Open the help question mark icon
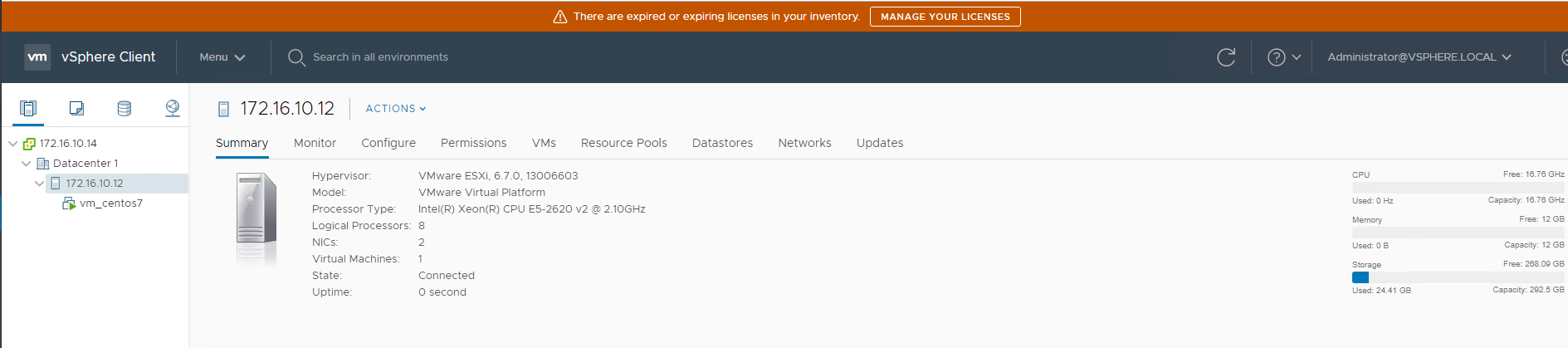The image size is (1568, 348). (x=1277, y=57)
